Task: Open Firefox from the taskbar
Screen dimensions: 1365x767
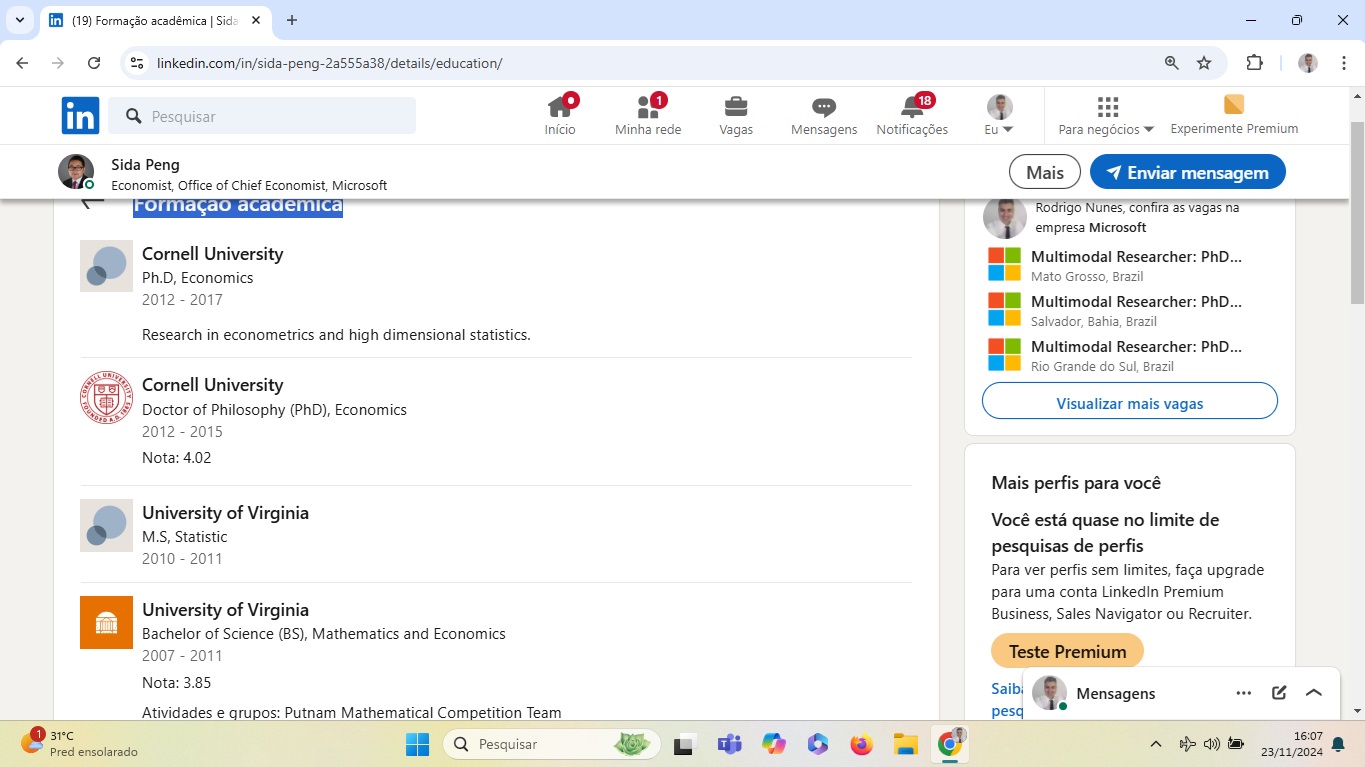Action: [861, 744]
